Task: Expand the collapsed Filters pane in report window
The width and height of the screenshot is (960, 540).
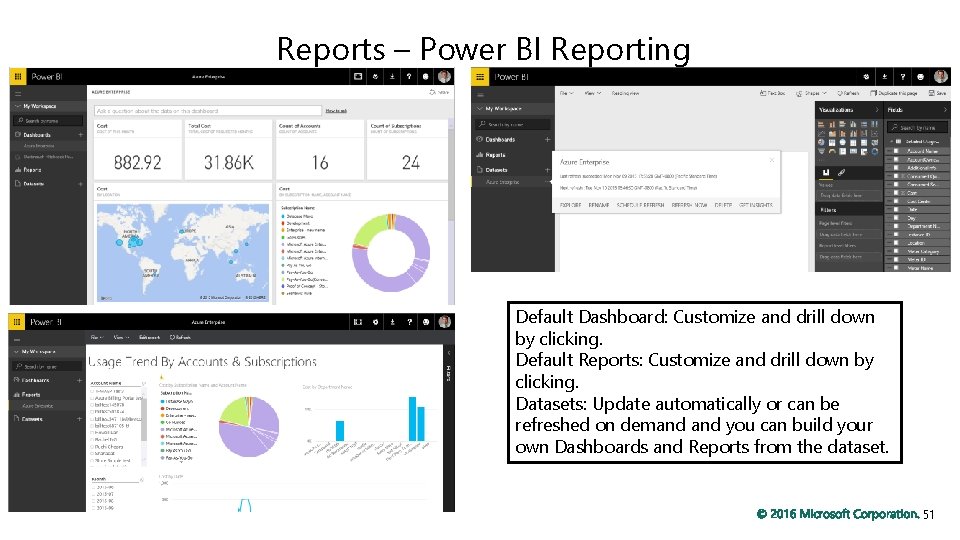Action: tap(448, 353)
